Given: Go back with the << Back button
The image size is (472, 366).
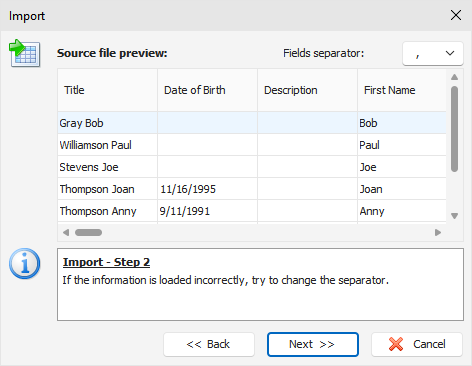Looking at the screenshot, I should click(x=209, y=344).
